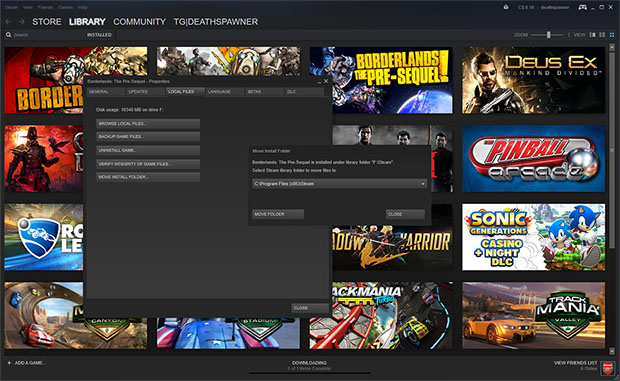Open the inbox notification icon
This screenshot has width=620, height=381.
tap(506, 7)
